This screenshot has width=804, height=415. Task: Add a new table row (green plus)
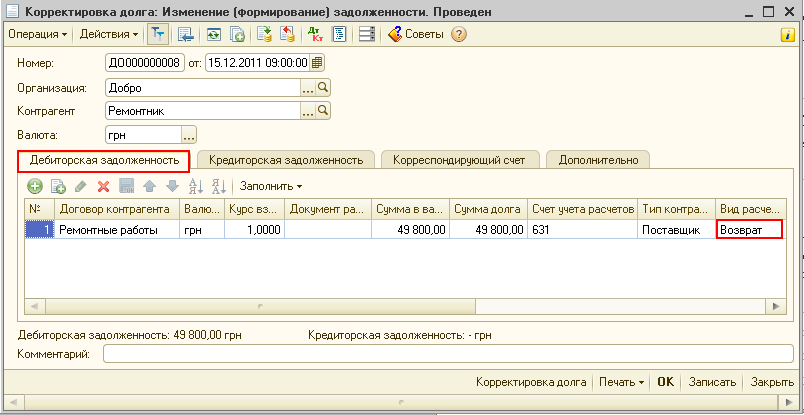point(35,186)
